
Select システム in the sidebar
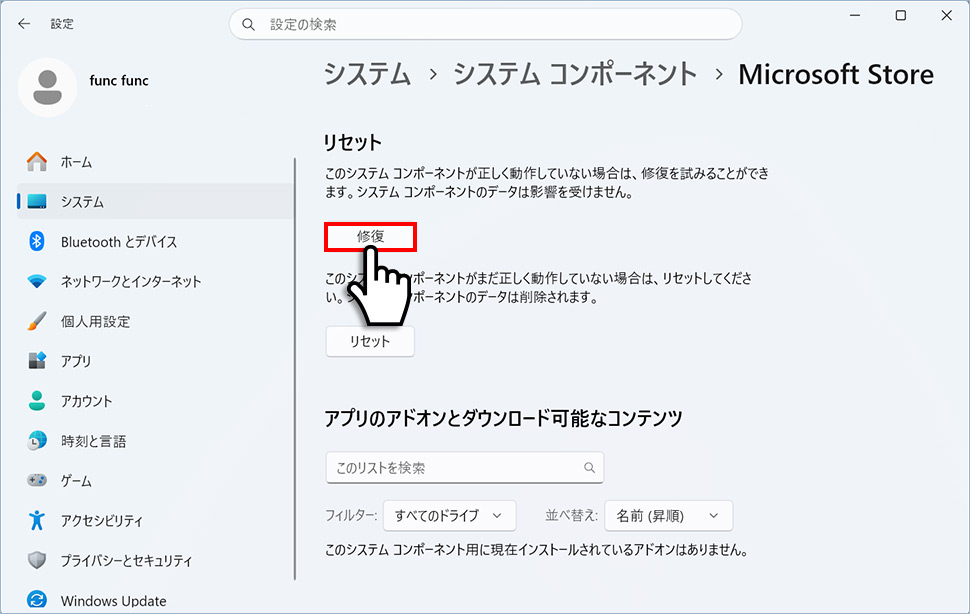(155, 202)
